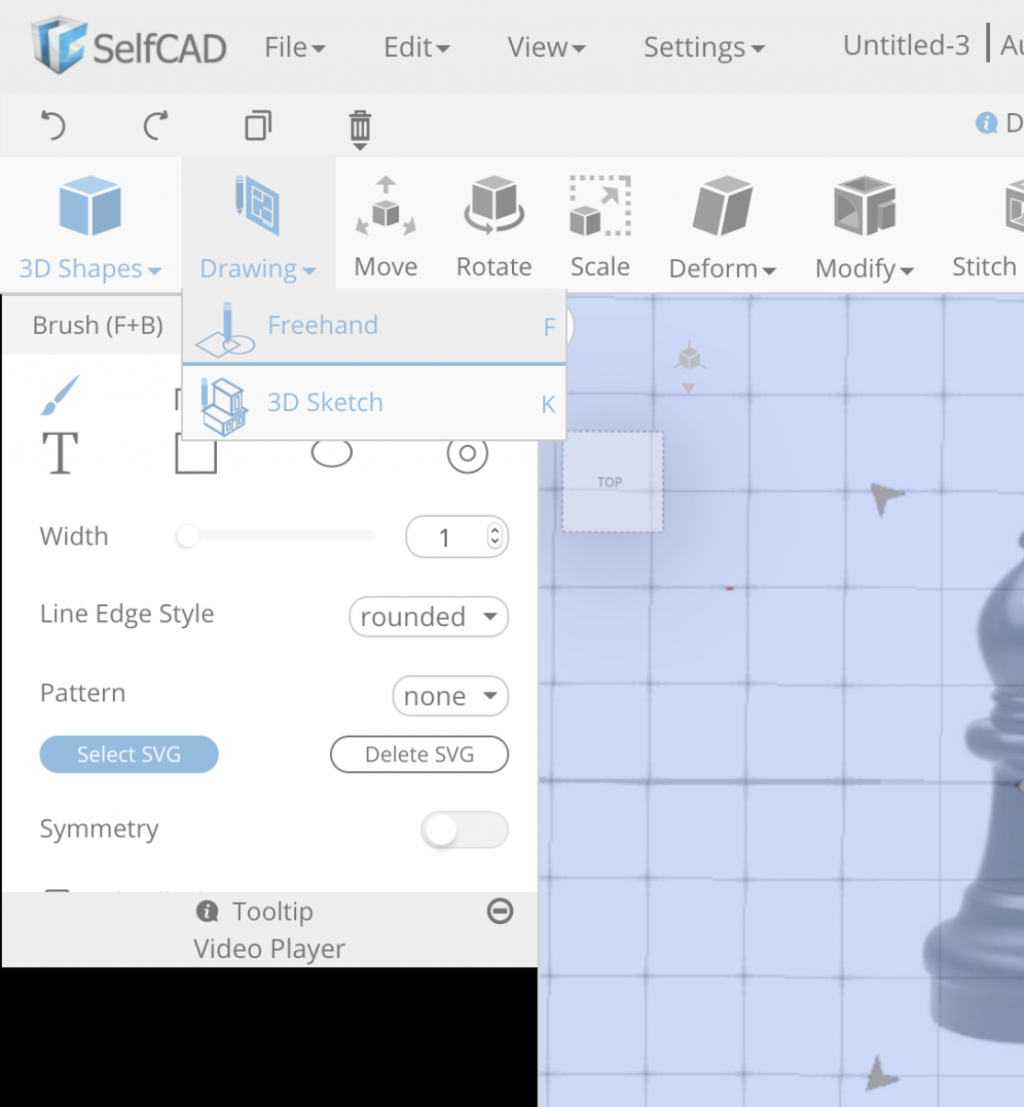Open the Pattern dropdown
This screenshot has width=1024, height=1107.
pos(450,696)
